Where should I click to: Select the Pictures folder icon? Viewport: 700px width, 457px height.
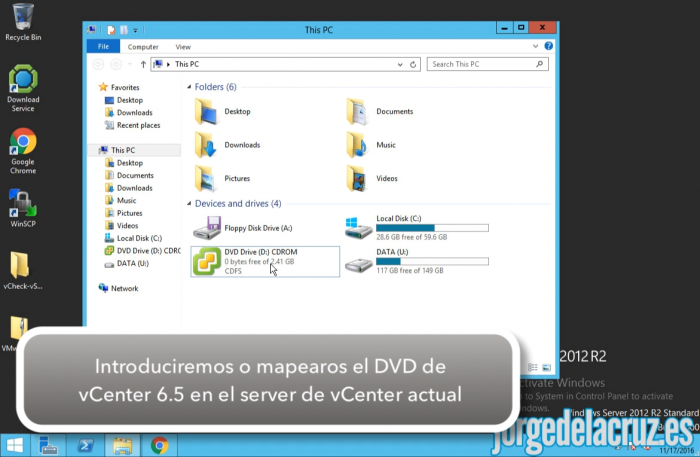[206, 179]
